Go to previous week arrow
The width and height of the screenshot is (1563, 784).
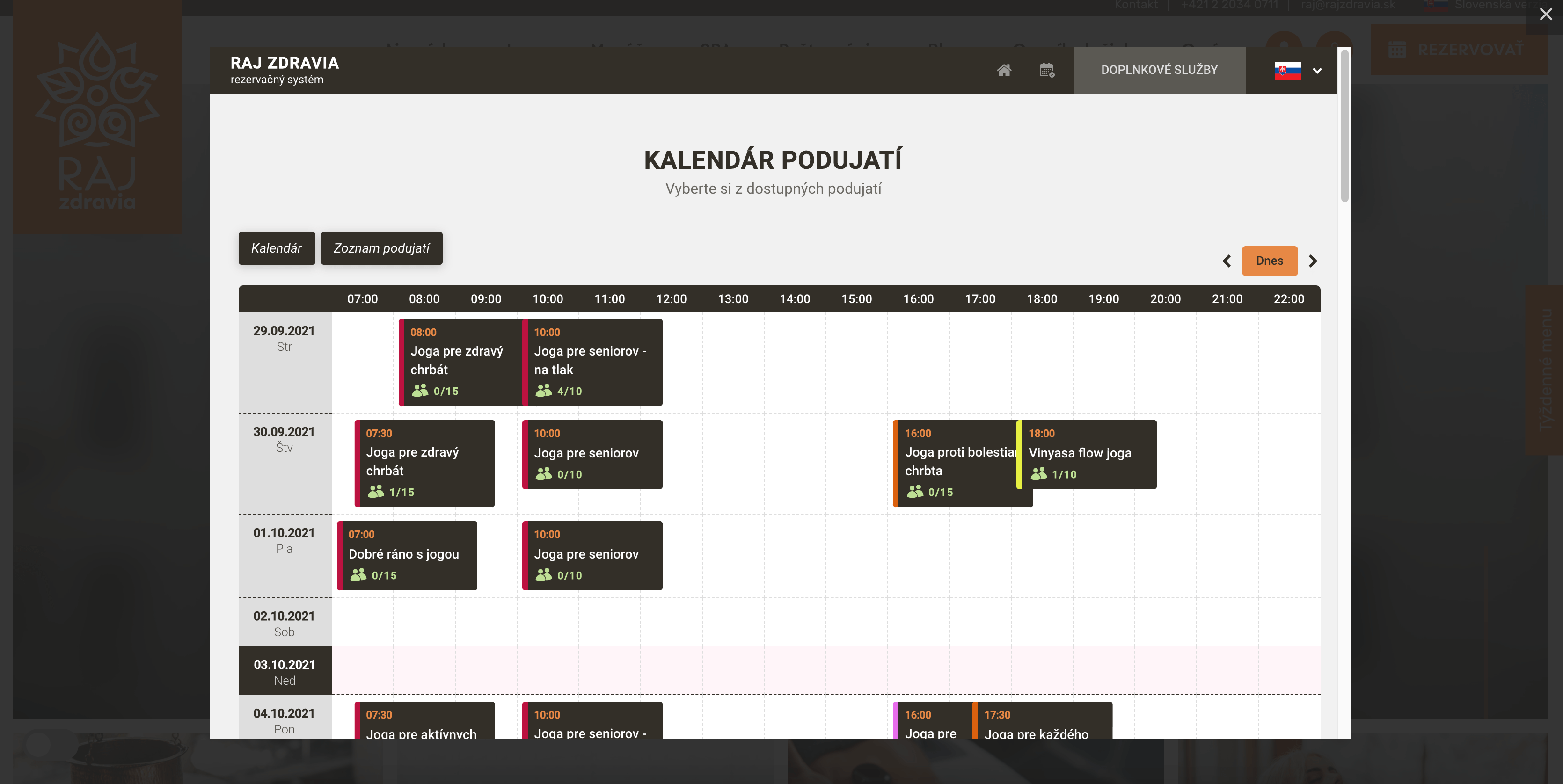point(1226,261)
